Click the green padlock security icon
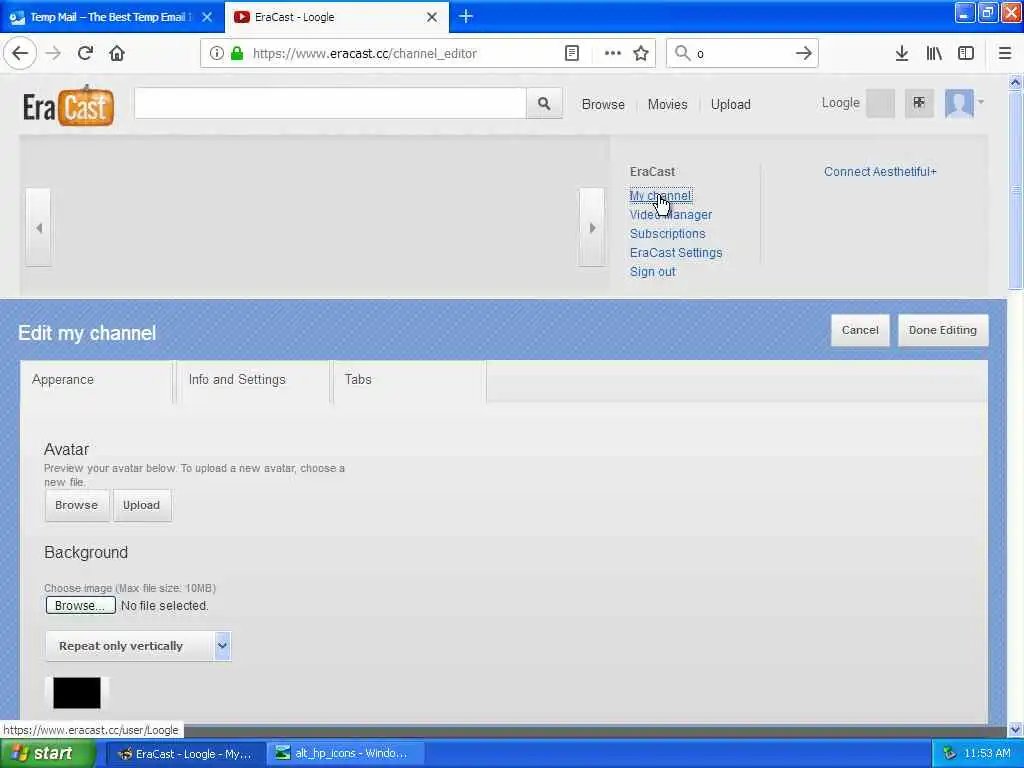Screen dimensions: 1024x768 click(237, 54)
